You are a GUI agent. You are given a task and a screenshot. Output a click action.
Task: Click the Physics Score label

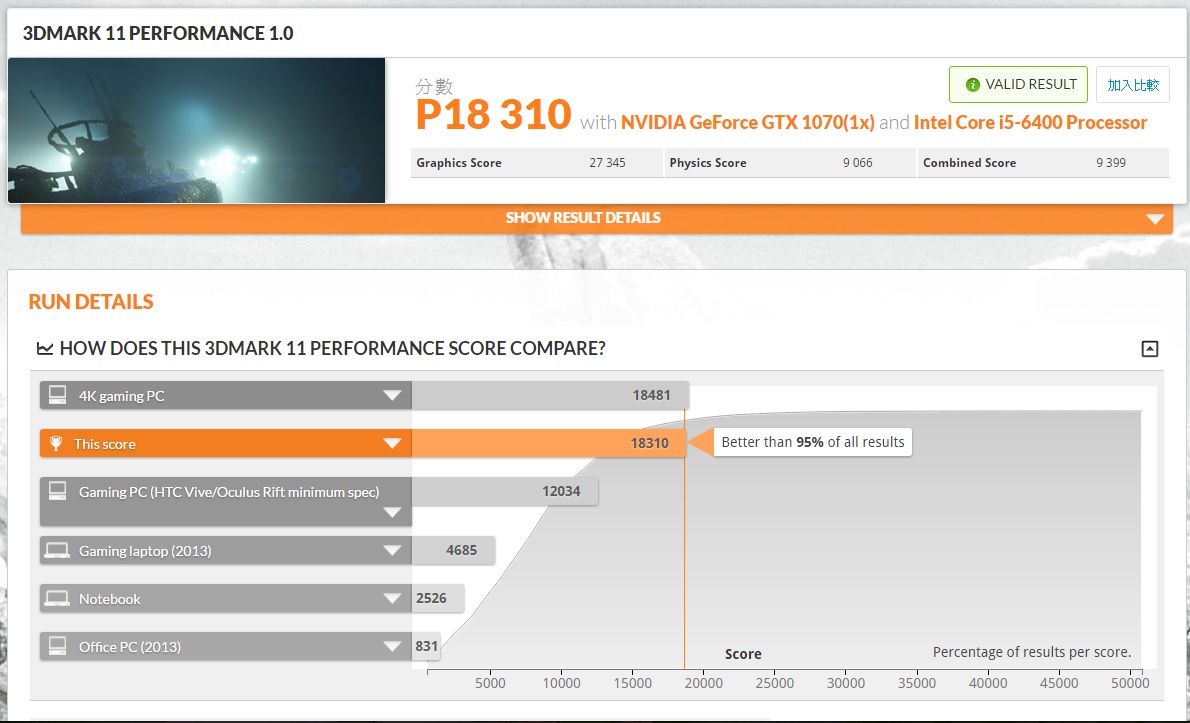(708, 163)
